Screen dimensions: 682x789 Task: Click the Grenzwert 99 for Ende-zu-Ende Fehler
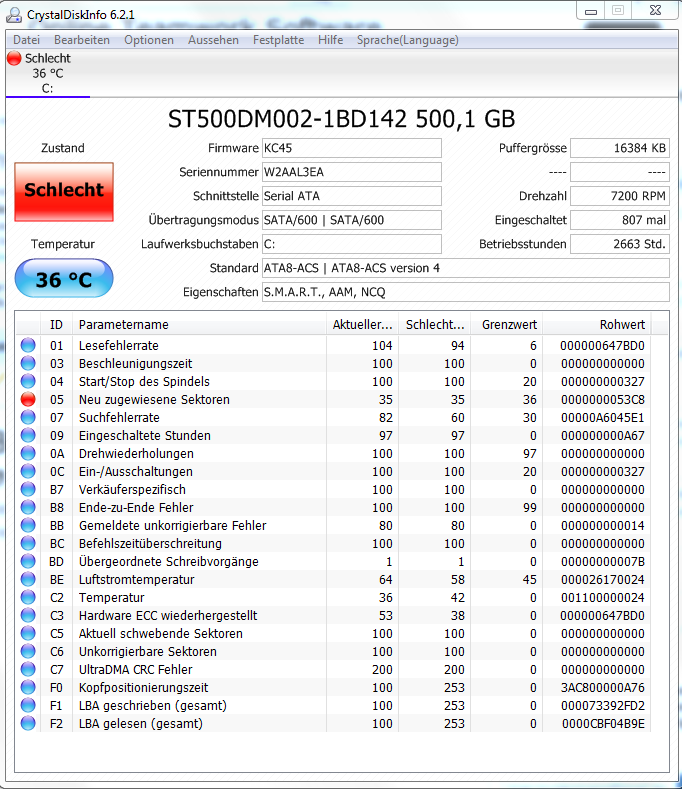(x=529, y=508)
